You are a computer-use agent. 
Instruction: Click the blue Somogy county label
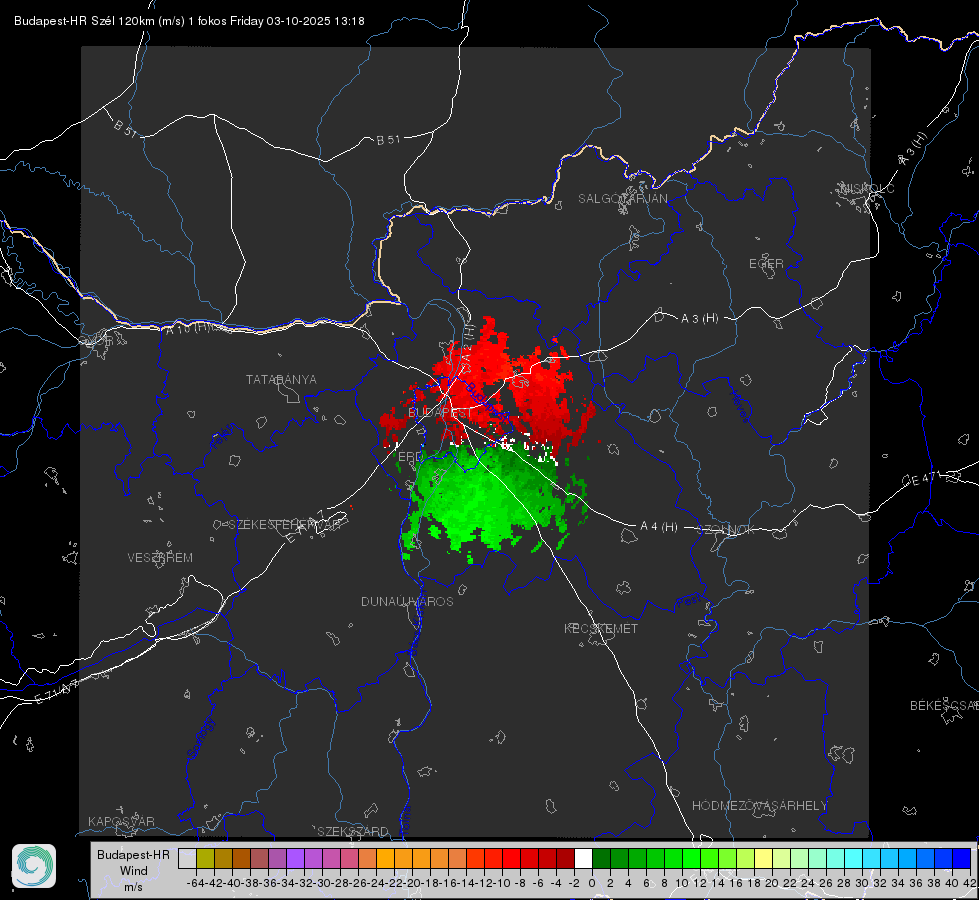[201, 738]
